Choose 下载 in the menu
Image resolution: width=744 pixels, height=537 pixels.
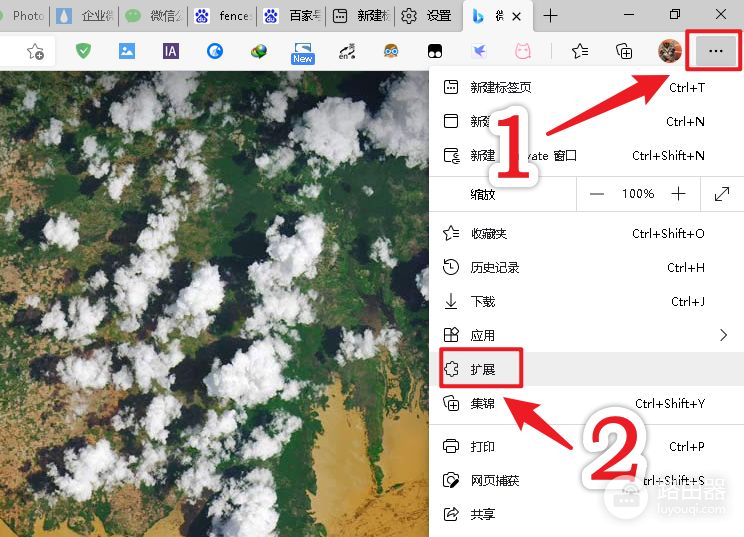(x=483, y=302)
